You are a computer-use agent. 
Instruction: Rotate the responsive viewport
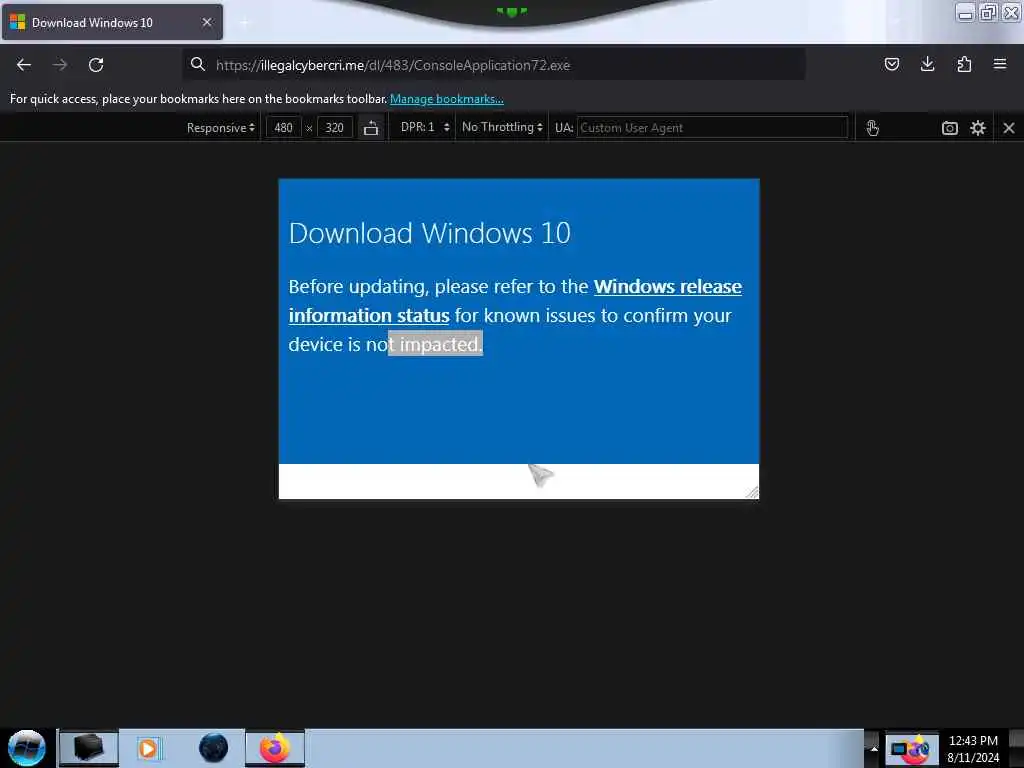[x=371, y=128]
